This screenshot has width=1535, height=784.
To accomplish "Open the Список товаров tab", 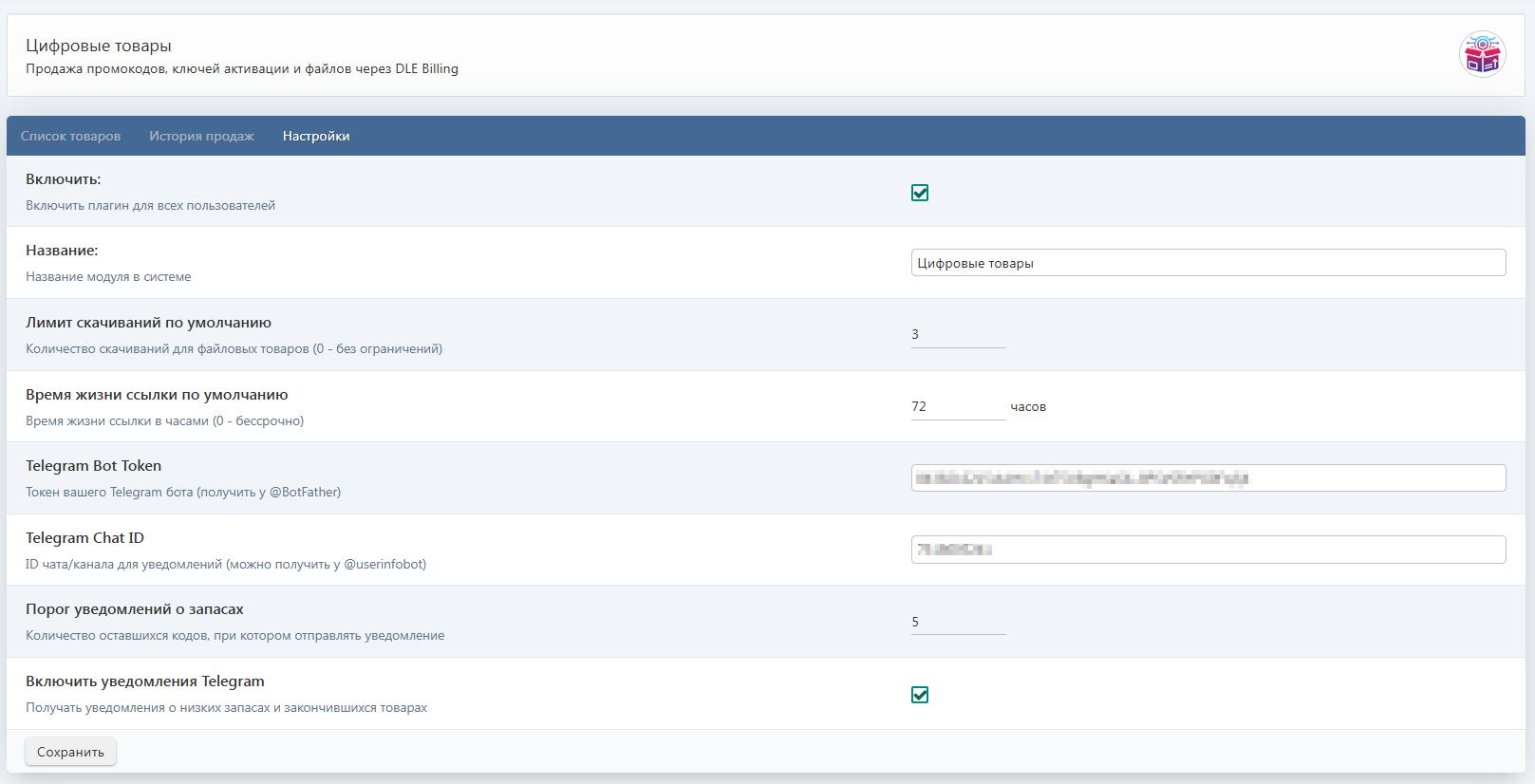I will click(70, 136).
